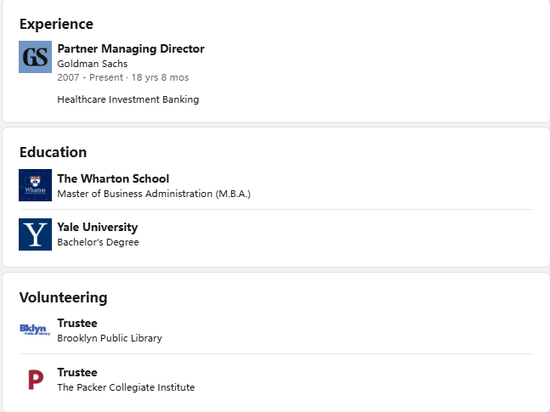
Task: Open the Partner Managing Director position
Action: click(131, 49)
